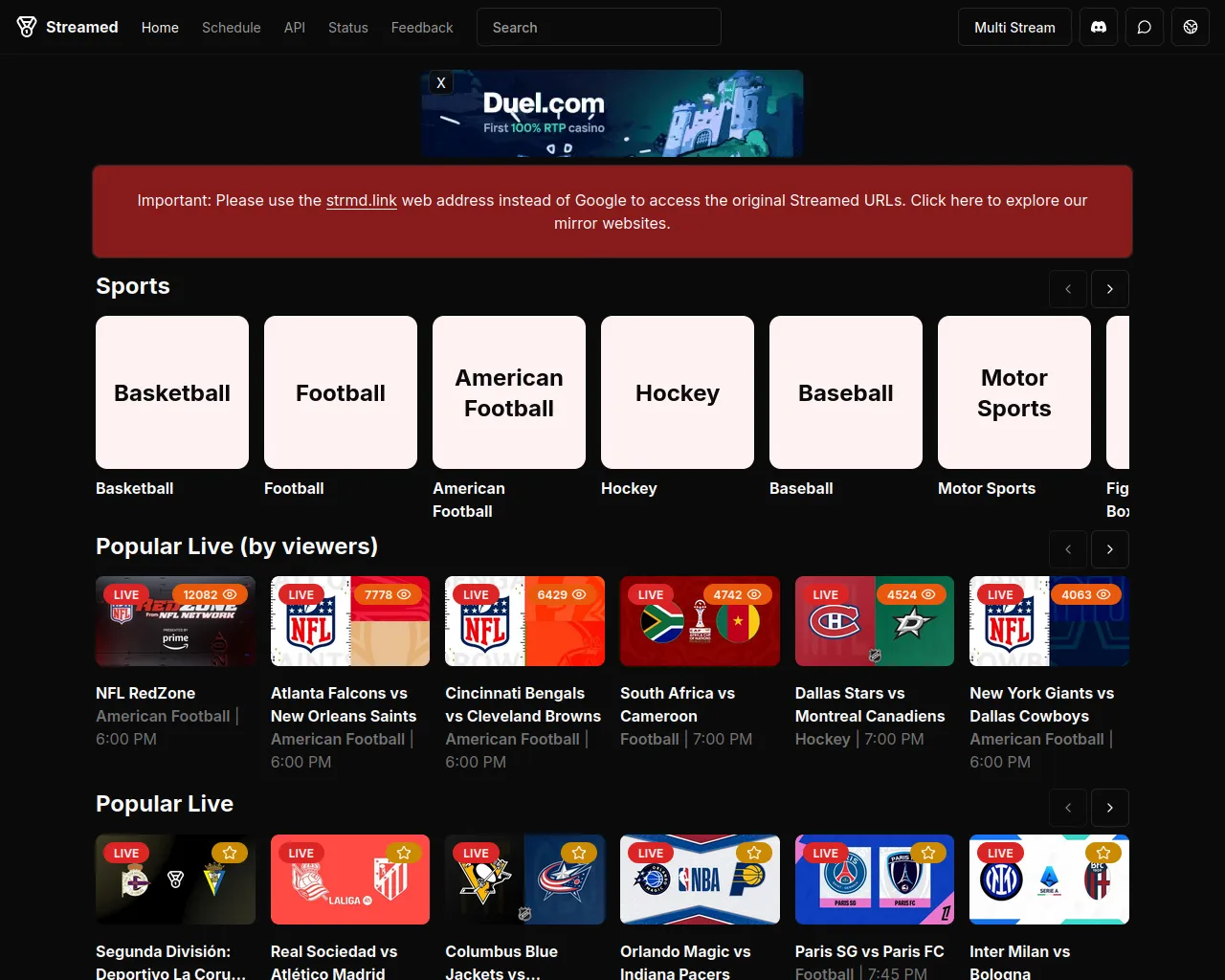
Task: Select the Hockey sport card
Action: click(x=678, y=392)
